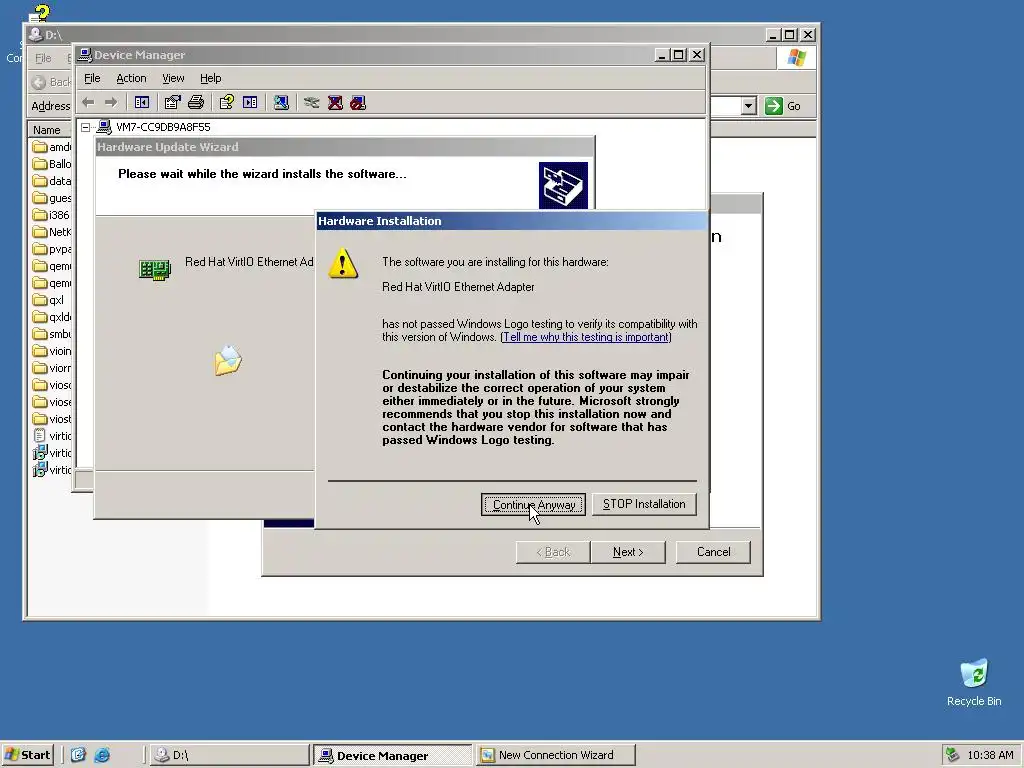Select the NetK folder in D:\ window
This screenshot has width=1024, height=768.
point(52,232)
